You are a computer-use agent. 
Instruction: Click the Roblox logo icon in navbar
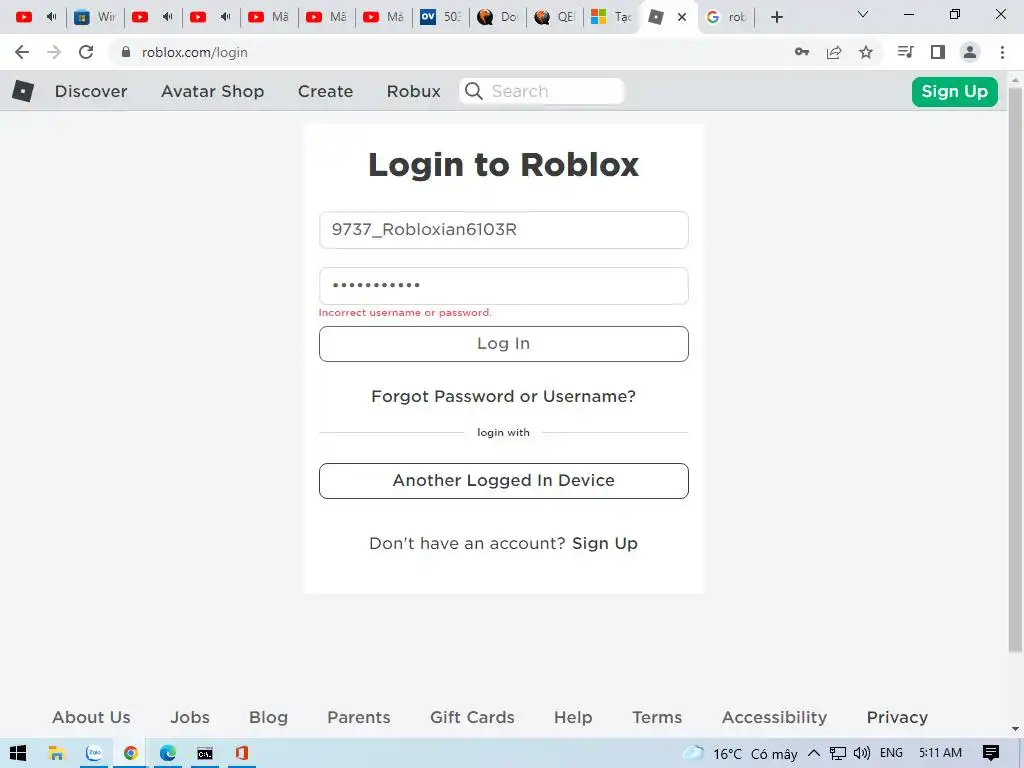click(x=23, y=91)
